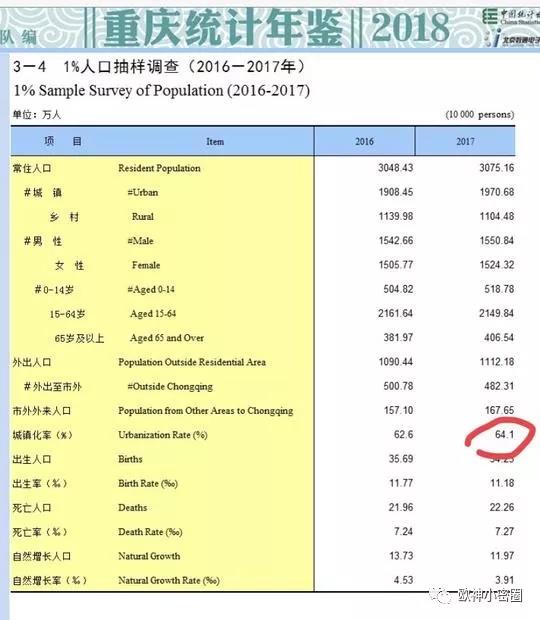Image resolution: width=540 pixels, height=620 pixels.
Task: Select Male 2016 value 1542.66
Action: tap(395, 240)
